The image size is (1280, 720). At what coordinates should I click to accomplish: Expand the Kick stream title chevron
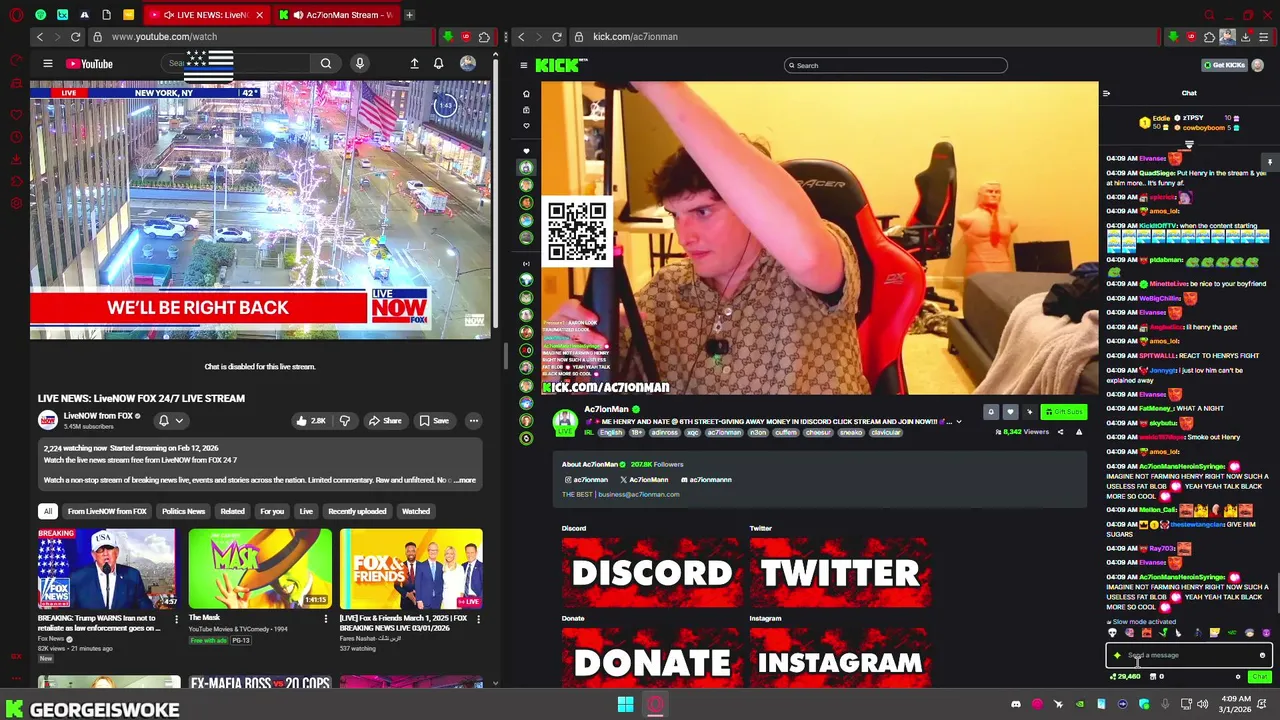tap(959, 422)
